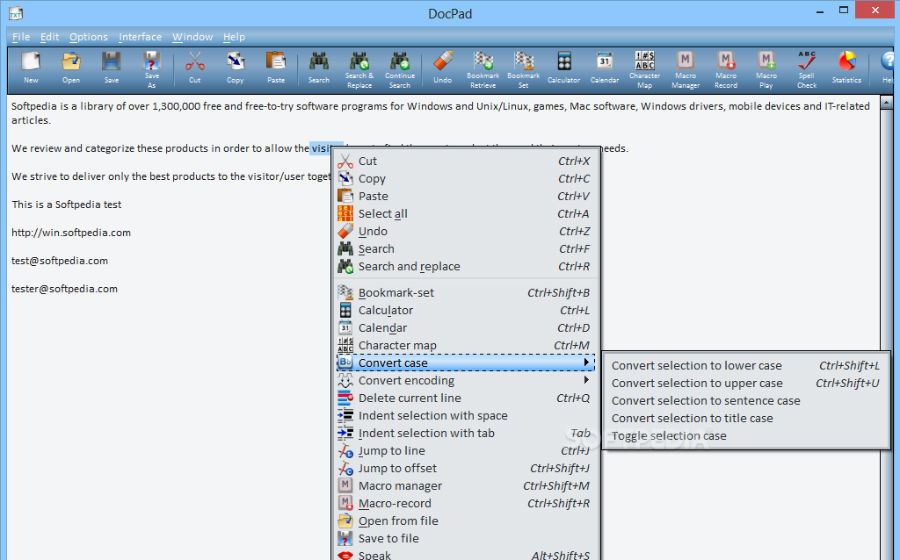This screenshot has height=560, width=900.
Task: Click the Bookmark Set toolbar icon
Action: tap(523, 69)
